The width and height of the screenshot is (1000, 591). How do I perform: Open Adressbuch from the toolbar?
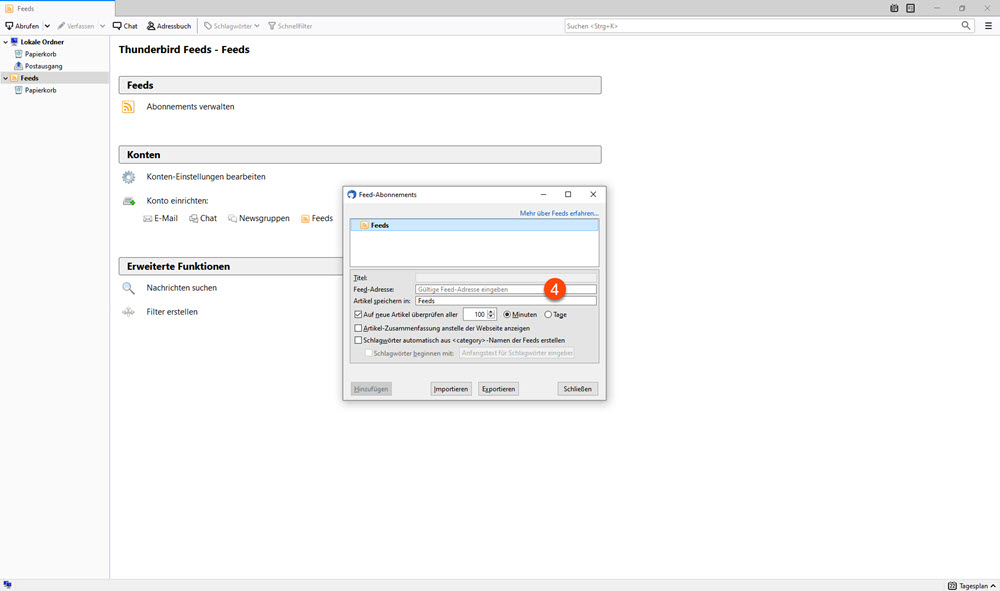tap(169, 26)
